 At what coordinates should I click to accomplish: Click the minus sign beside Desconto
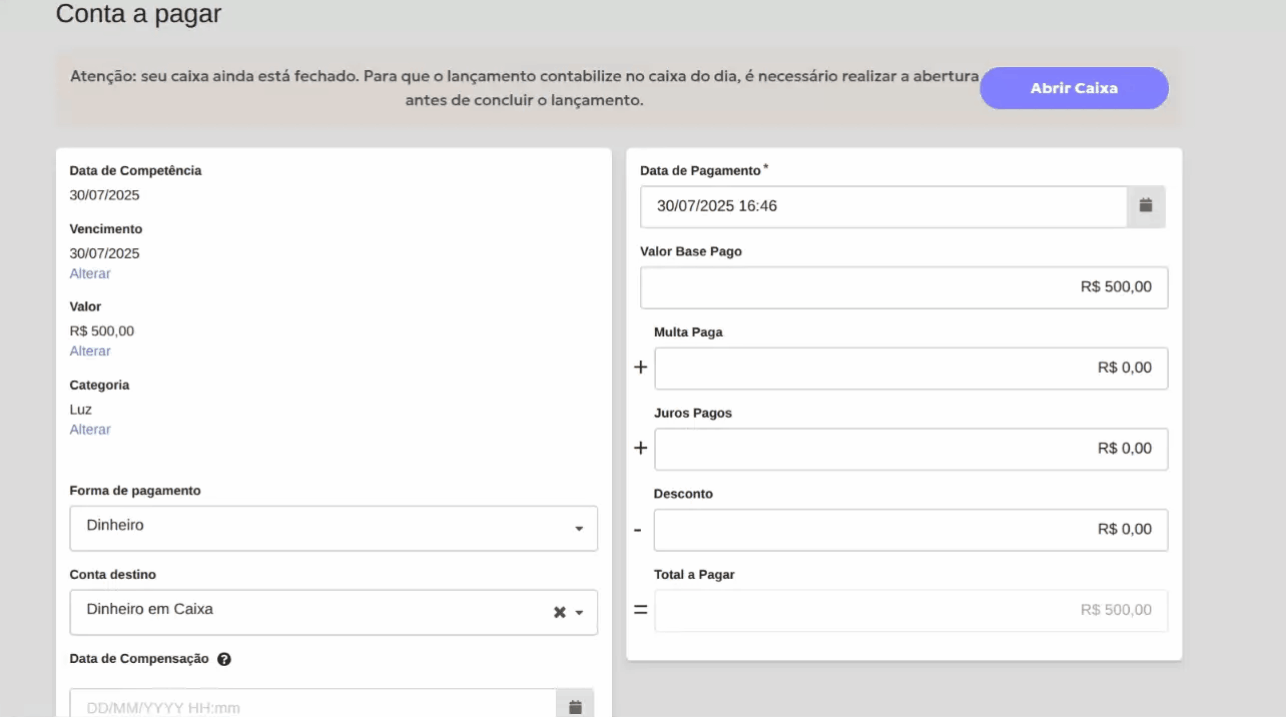pyautogui.click(x=638, y=530)
